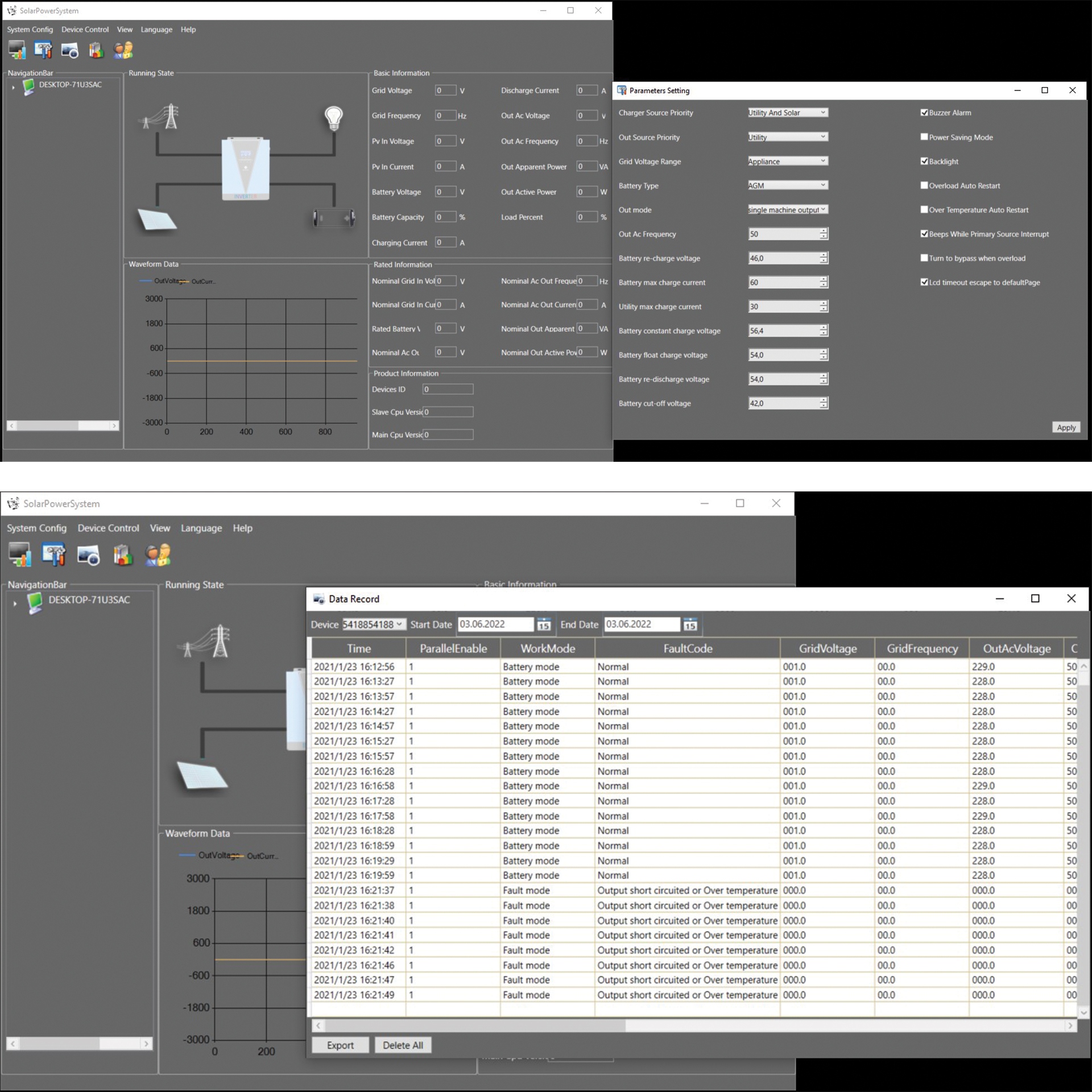Click monitor-with-chart icon in upper window toolbar
1092x1092 pixels.
tap(17, 50)
